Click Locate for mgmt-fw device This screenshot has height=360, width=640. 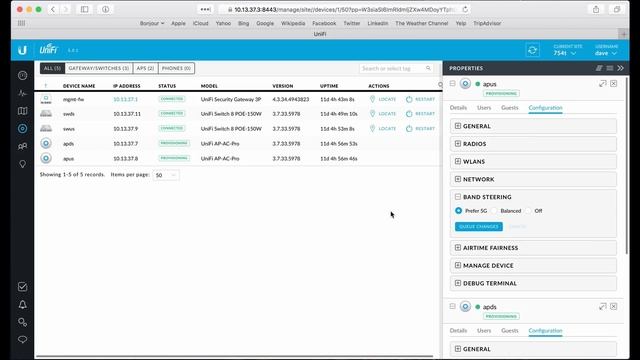click(383, 99)
